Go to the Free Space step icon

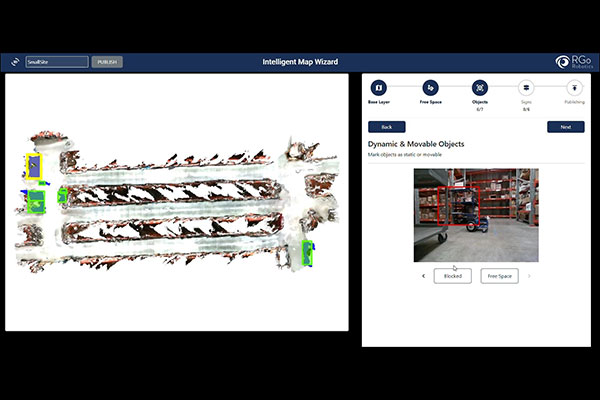(x=430, y=88)
